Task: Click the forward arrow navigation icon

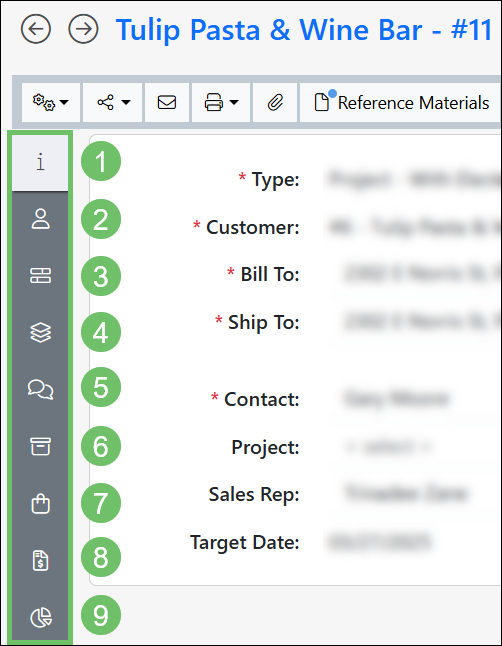Action: point(83,29)
